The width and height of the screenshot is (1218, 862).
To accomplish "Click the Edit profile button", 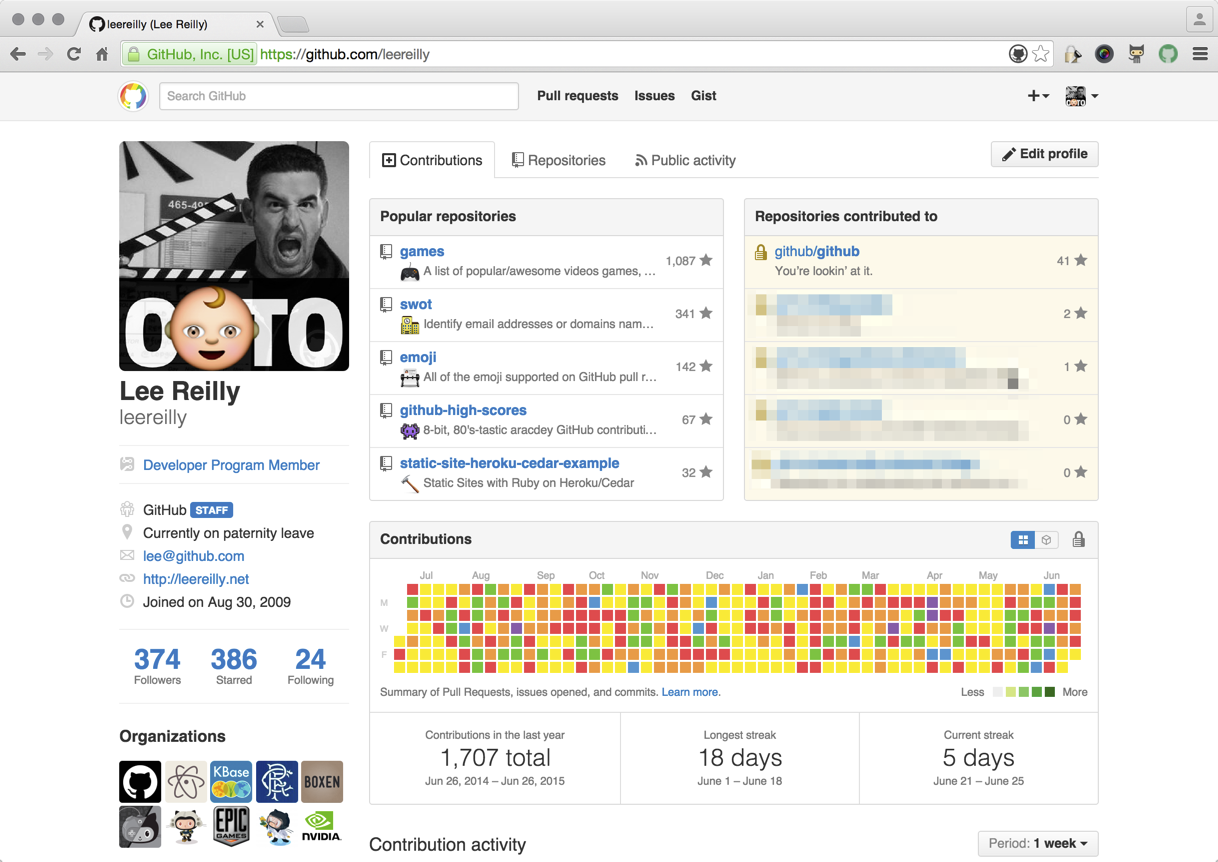I will click(1045, 154).
